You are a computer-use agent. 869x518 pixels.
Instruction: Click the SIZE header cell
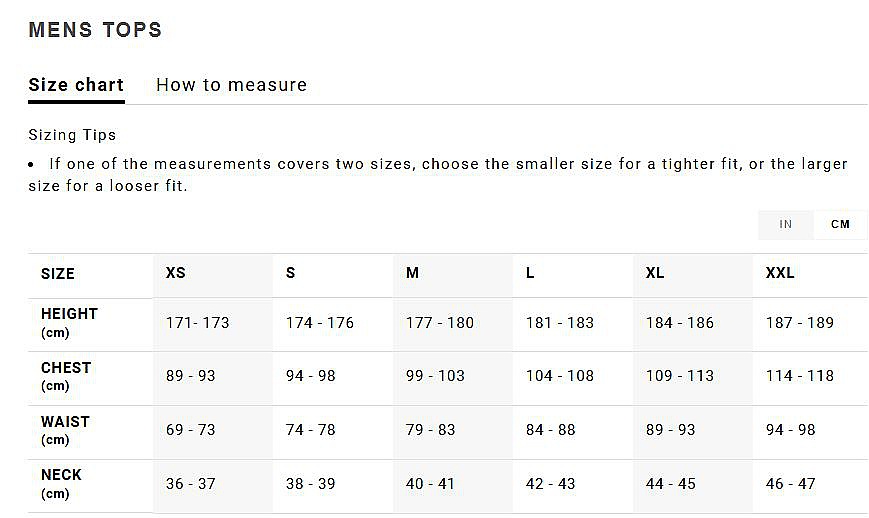coord(58,274)
